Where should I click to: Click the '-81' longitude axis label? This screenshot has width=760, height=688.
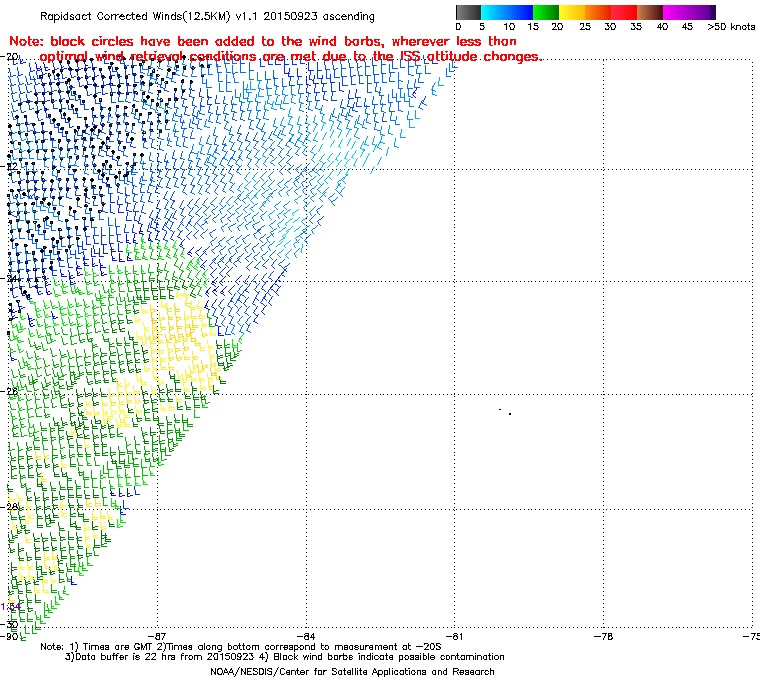[x=454, y=636]
